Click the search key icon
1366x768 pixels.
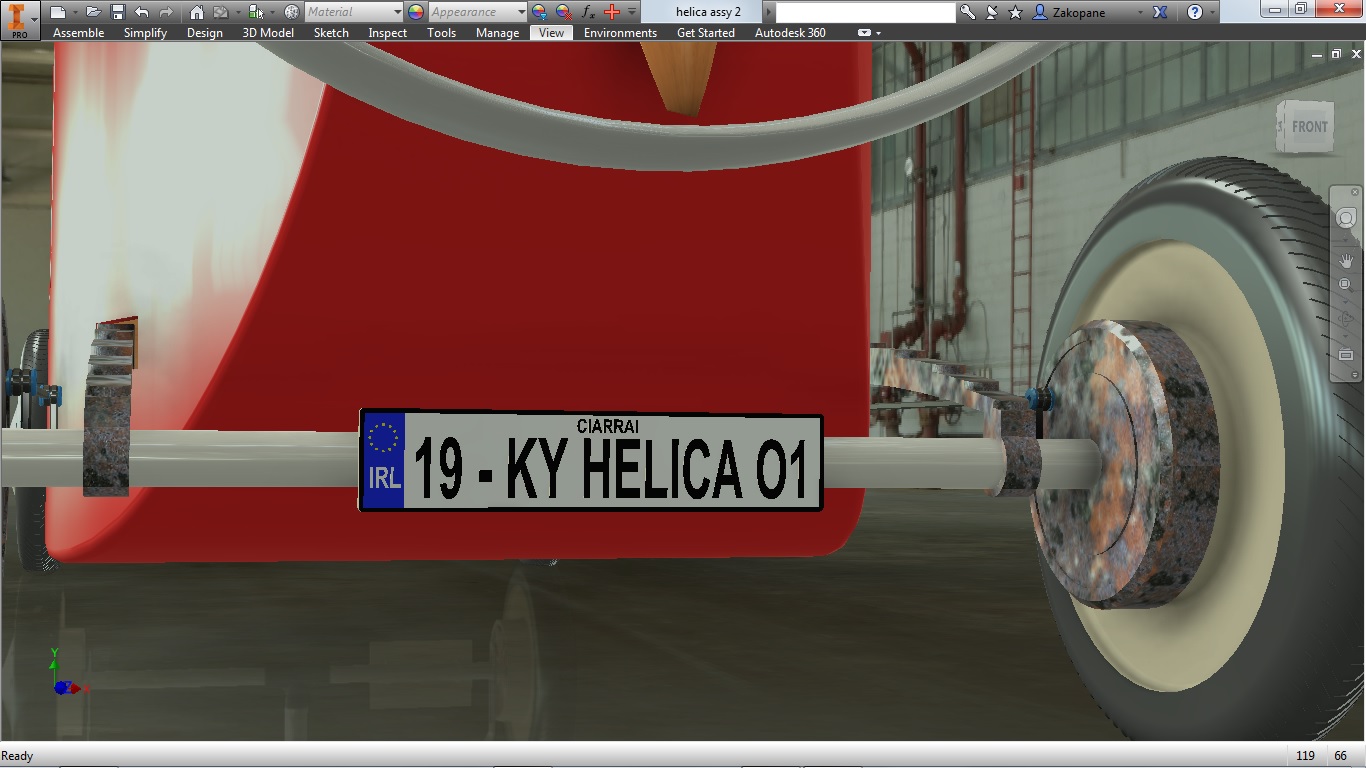coord(967,12)
